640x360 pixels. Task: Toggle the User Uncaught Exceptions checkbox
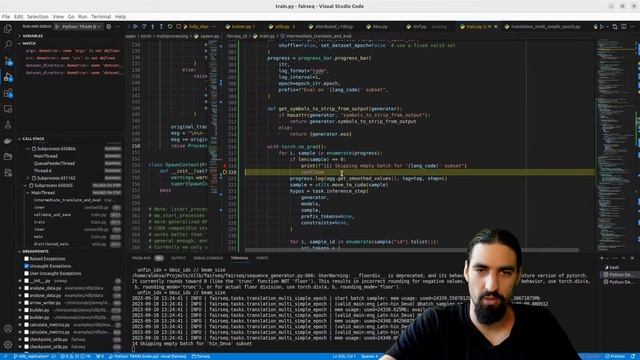pos(27,273)
